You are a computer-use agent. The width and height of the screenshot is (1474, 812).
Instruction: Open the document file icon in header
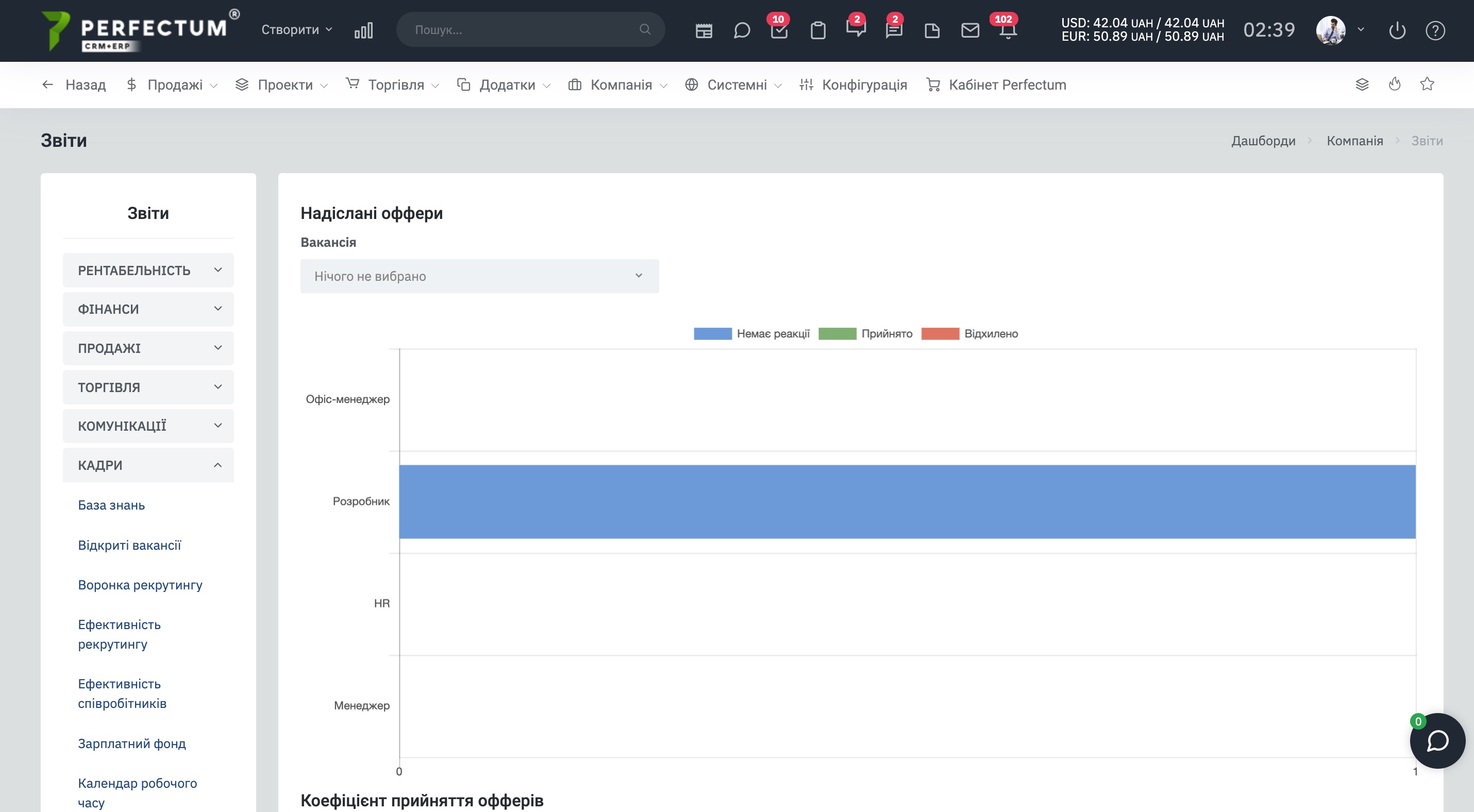pyautogui.click(x=932, y=30)
